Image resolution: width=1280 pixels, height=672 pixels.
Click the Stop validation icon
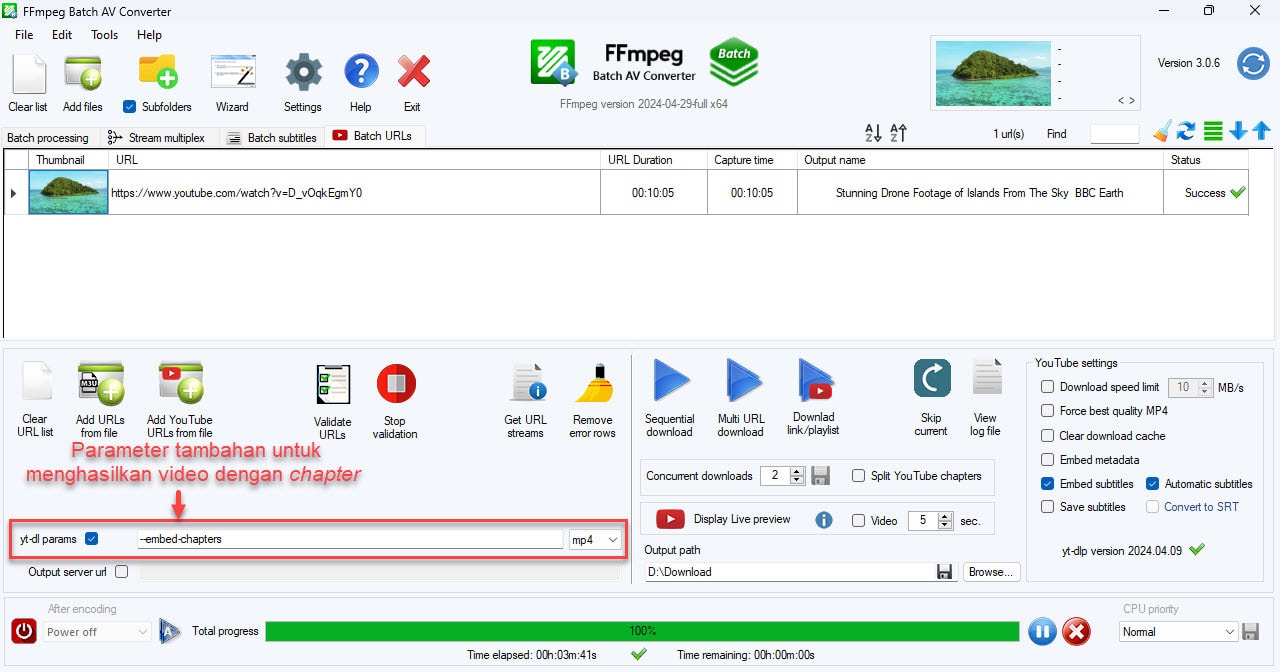coord(396,385)
